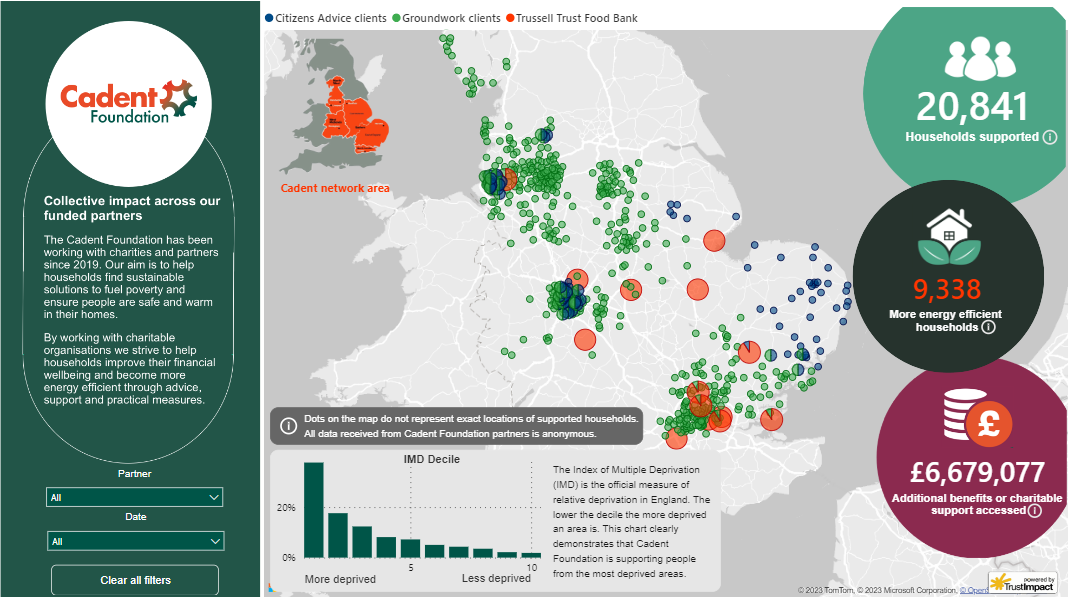Open the Date filter dropdown
This screenshot has height=597, width=1068.
point(134,541)
